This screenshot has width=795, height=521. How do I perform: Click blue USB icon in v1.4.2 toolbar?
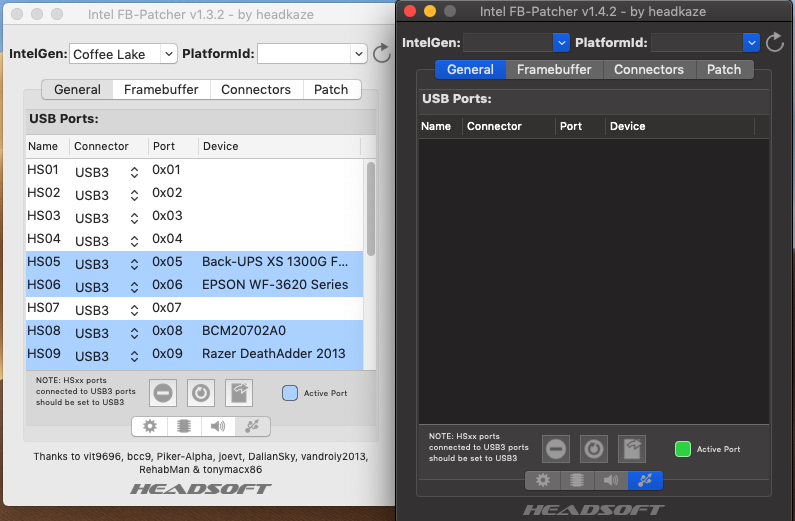coord(645,480)
